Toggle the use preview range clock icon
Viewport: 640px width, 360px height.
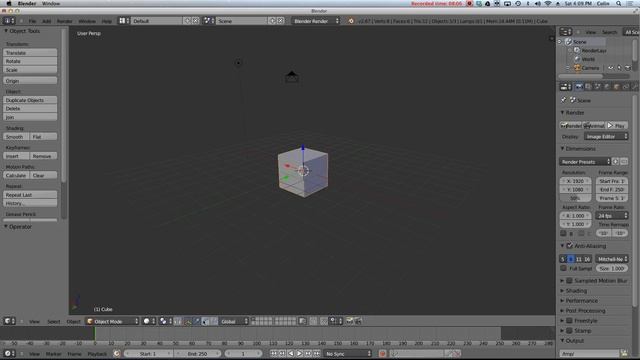[x=117, y=353]
